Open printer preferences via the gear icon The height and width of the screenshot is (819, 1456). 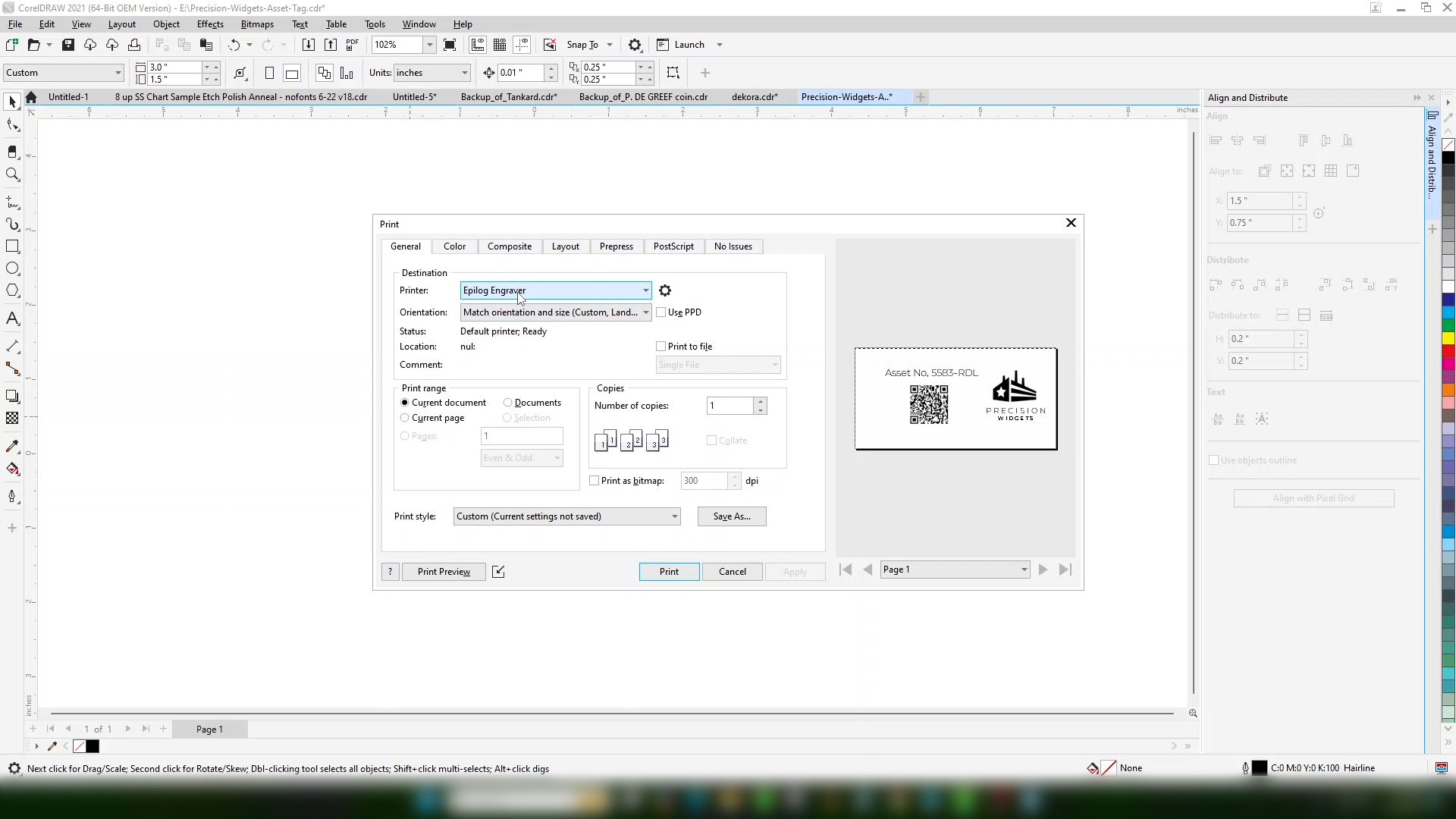(664, 290)
